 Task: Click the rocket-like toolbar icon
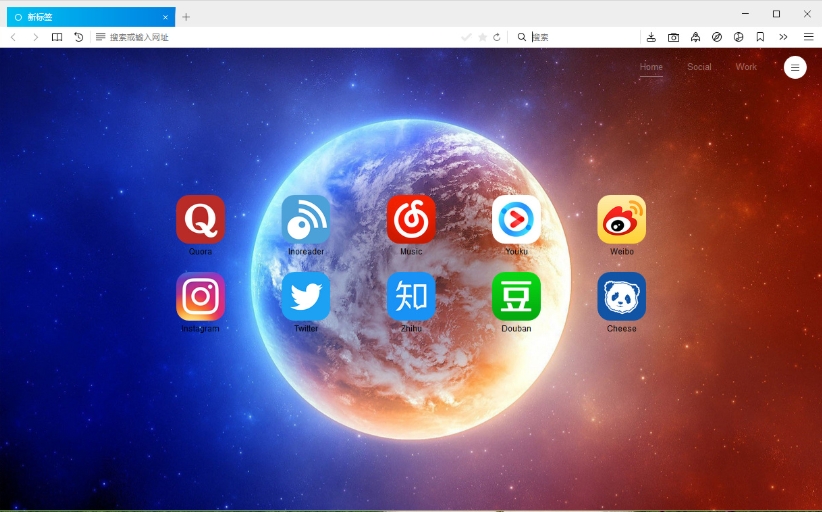tap(695, 37)
